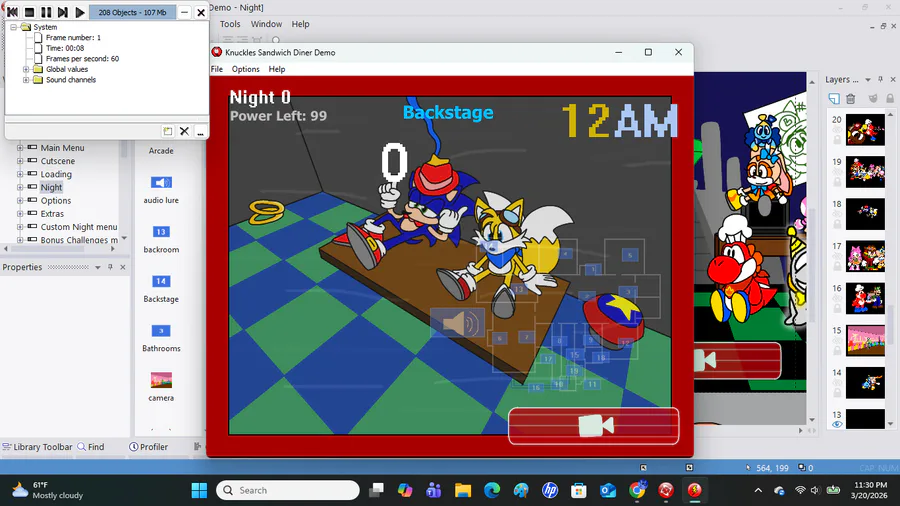Open Properties panel dropdown arrow
The image size is (900, 506).
pos(98,267)
